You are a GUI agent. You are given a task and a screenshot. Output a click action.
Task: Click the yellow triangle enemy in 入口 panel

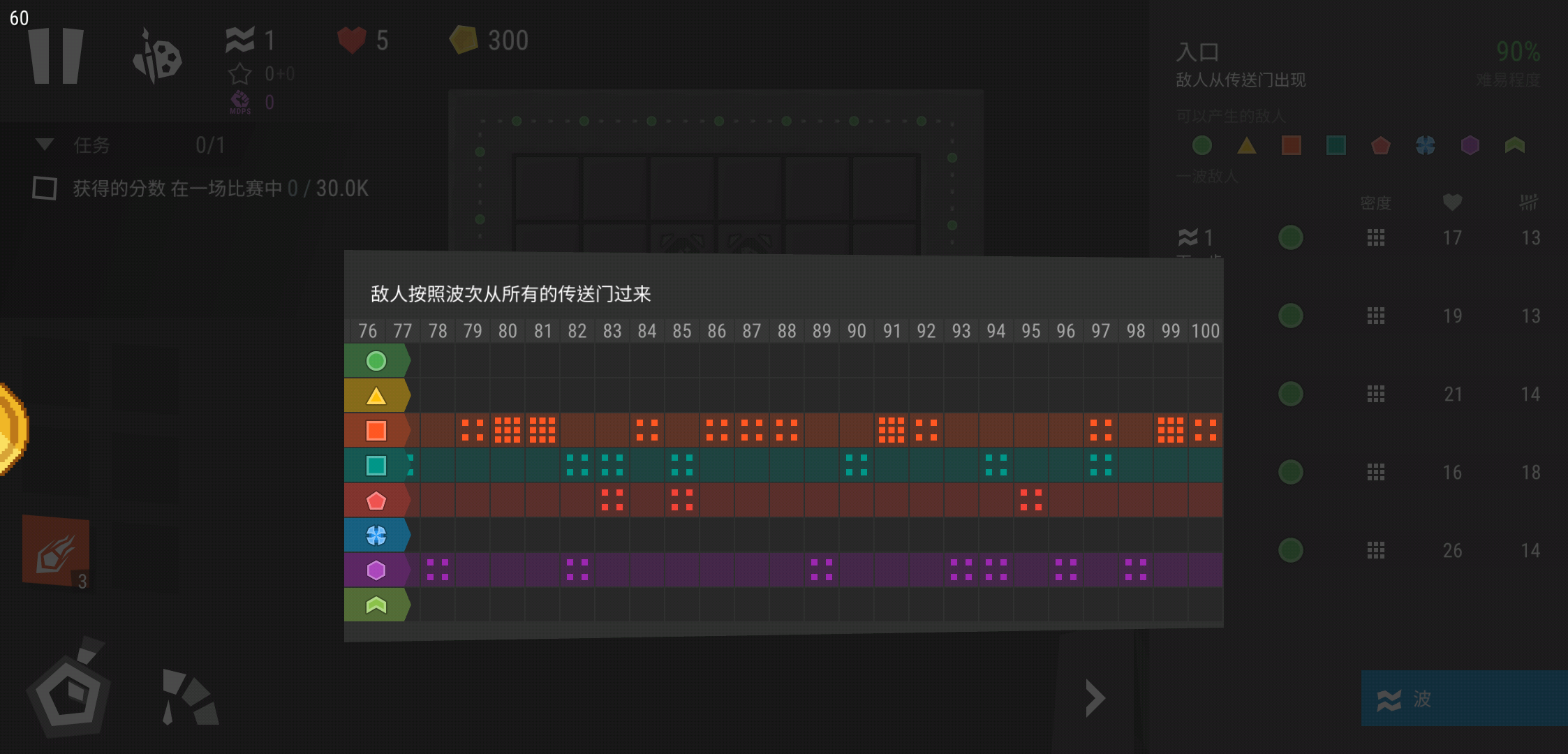(1247, 145)
